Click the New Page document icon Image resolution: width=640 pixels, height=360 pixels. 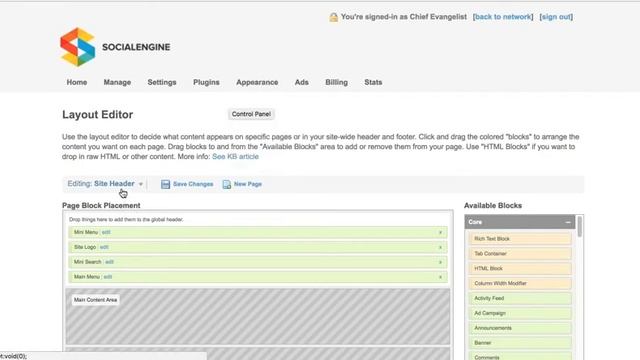click(227, 184)
